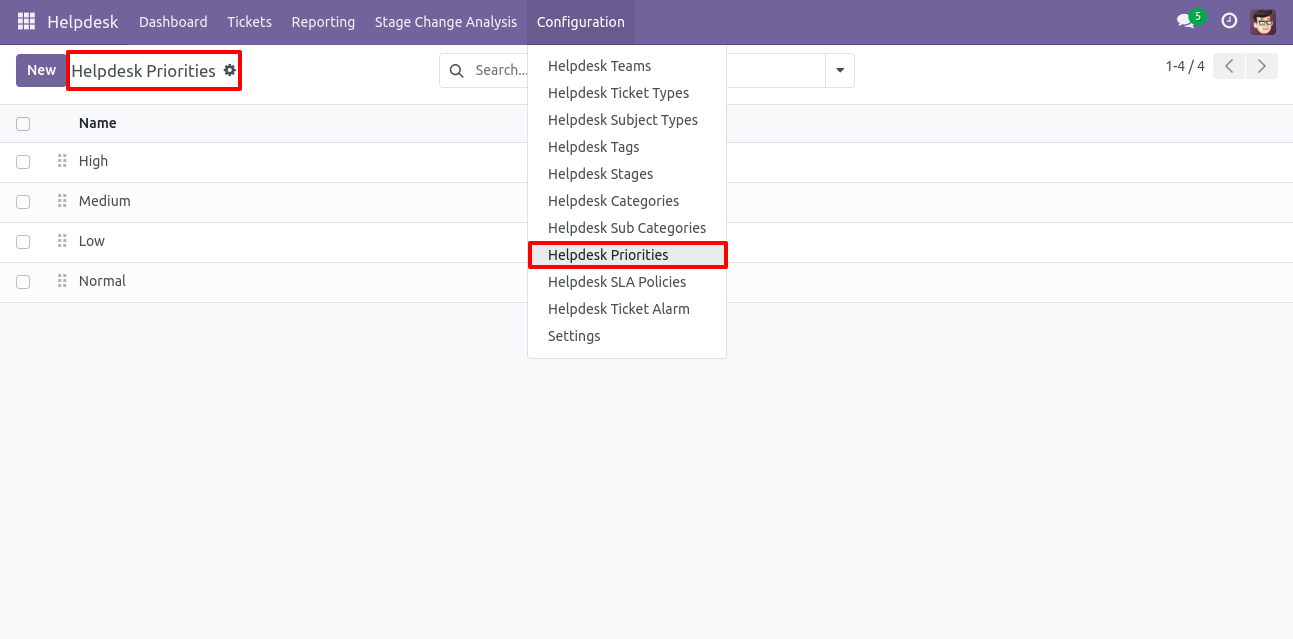Sort by the Name column header

point(98,123)
